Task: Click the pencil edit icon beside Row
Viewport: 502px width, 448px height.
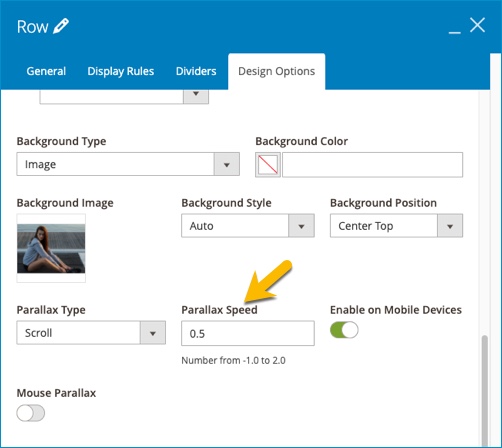Action: tap(61, 26)
